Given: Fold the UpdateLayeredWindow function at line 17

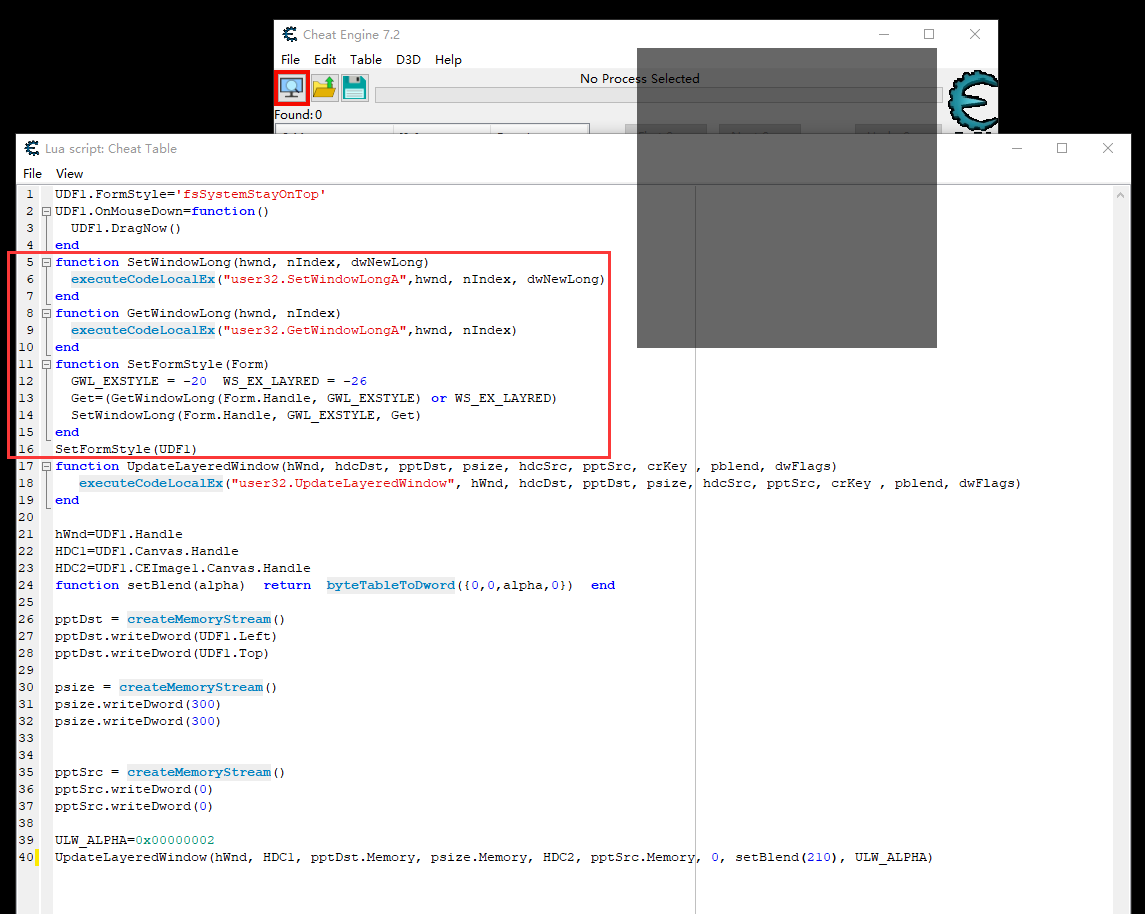Looking at the screenshot, I should click(x=46, y=466).
